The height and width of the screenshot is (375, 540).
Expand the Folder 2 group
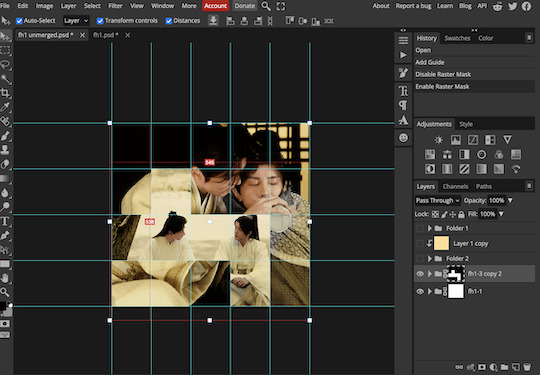coord(430,259)
